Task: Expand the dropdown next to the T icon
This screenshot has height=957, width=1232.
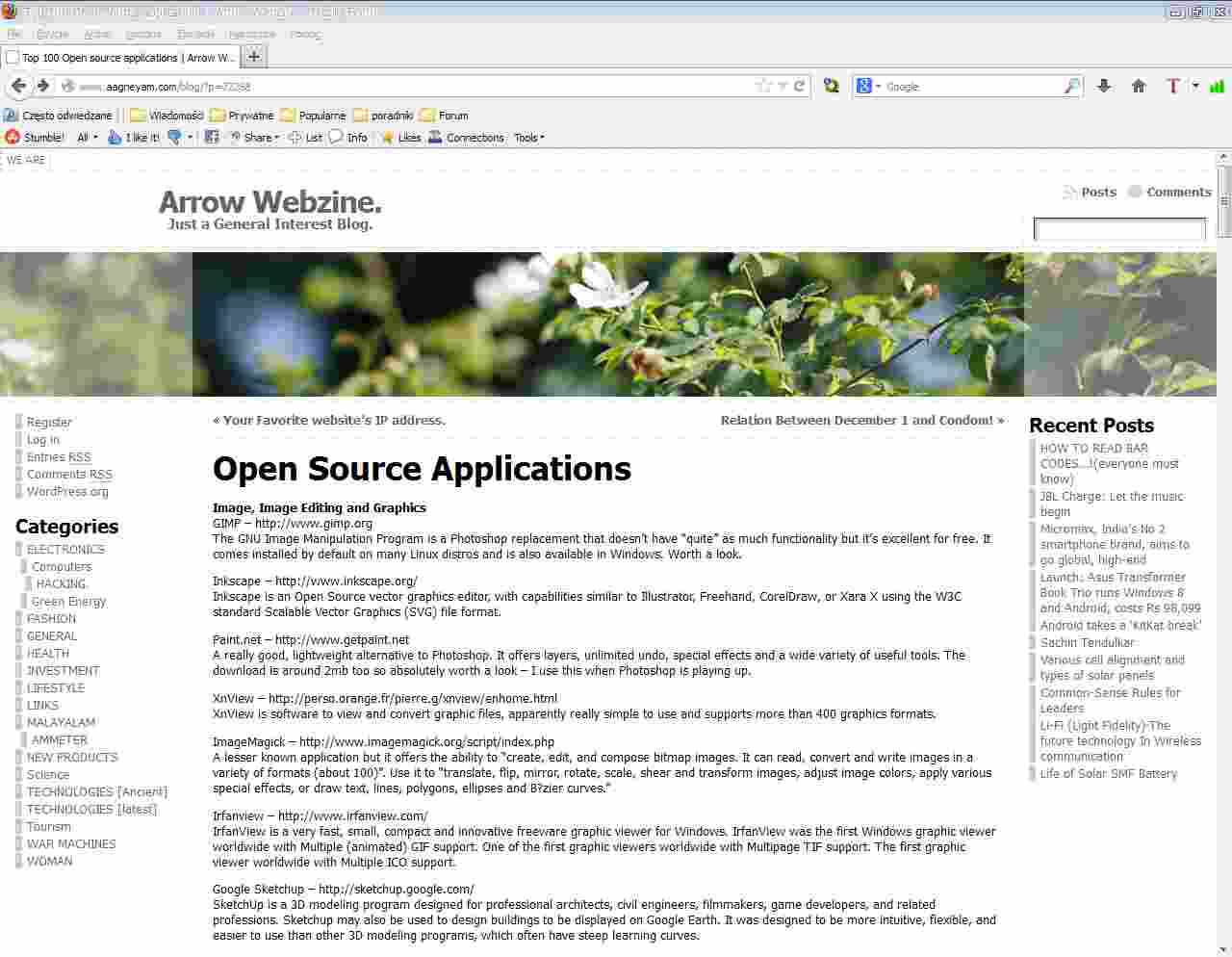Action: (1195, 86)
